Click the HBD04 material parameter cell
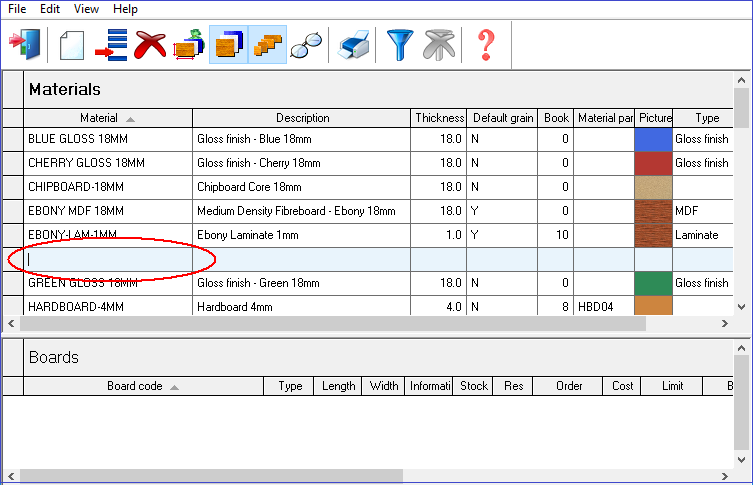The height and width of the screenshot is (485, 753). tap(604, 306)
